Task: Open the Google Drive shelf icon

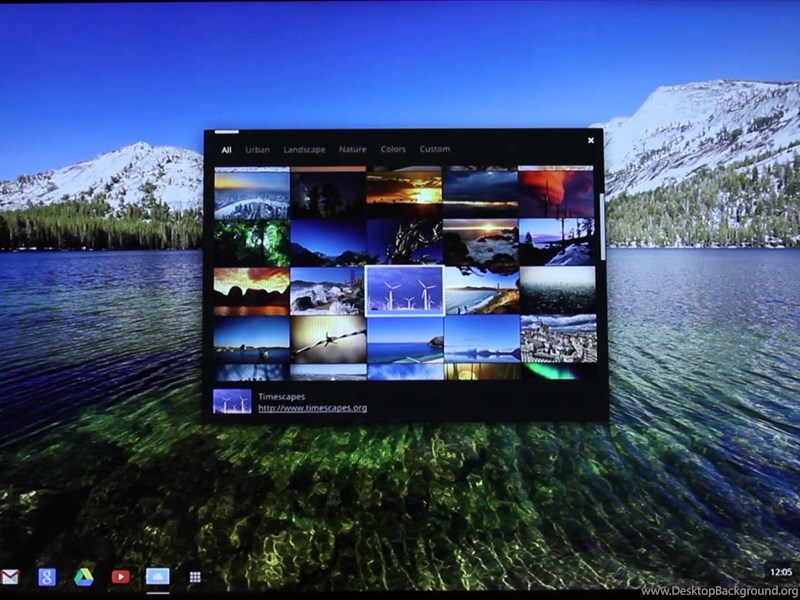Action: (x=84, y=577)
